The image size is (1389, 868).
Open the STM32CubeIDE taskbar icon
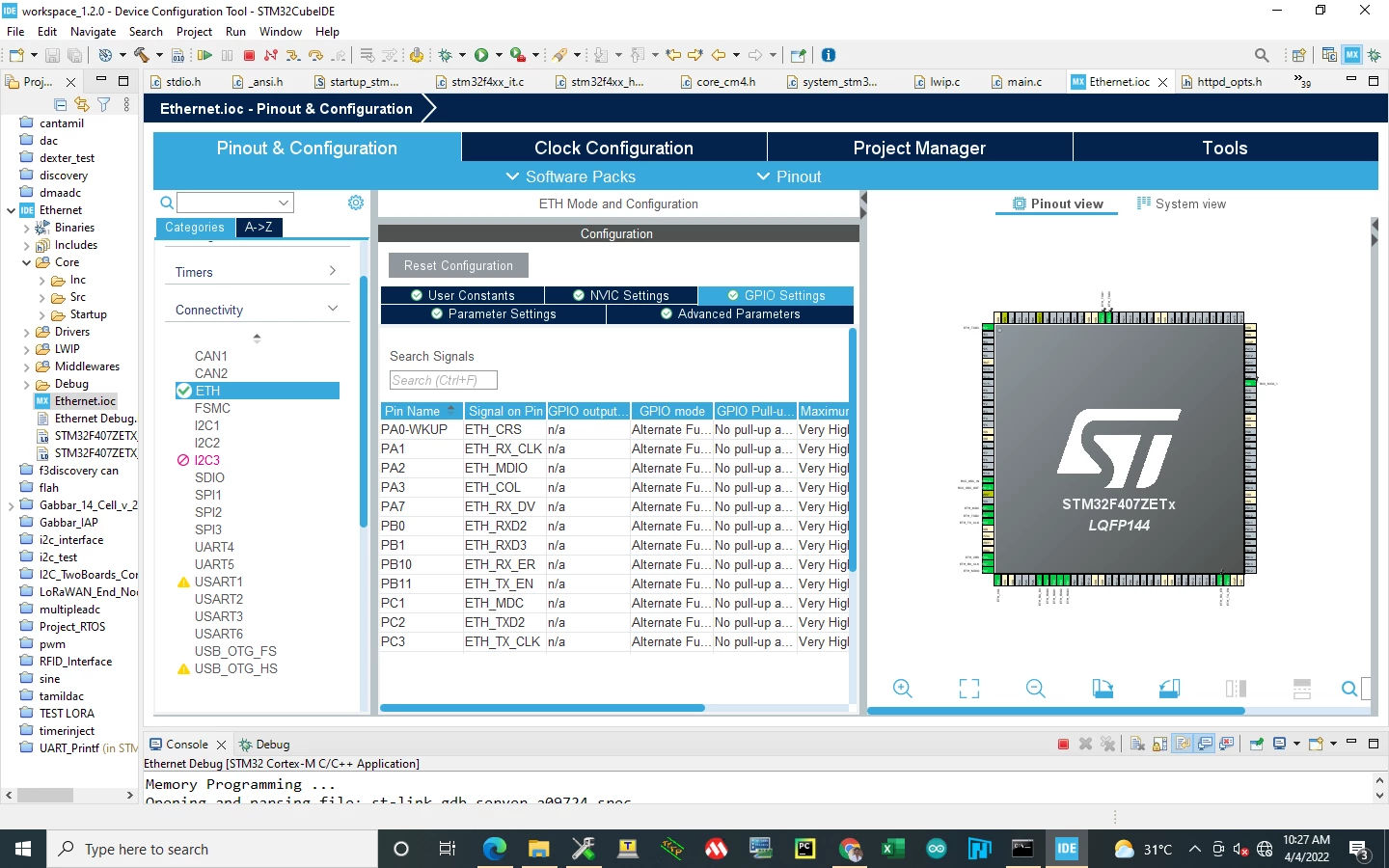click(x=1067, y=849)
